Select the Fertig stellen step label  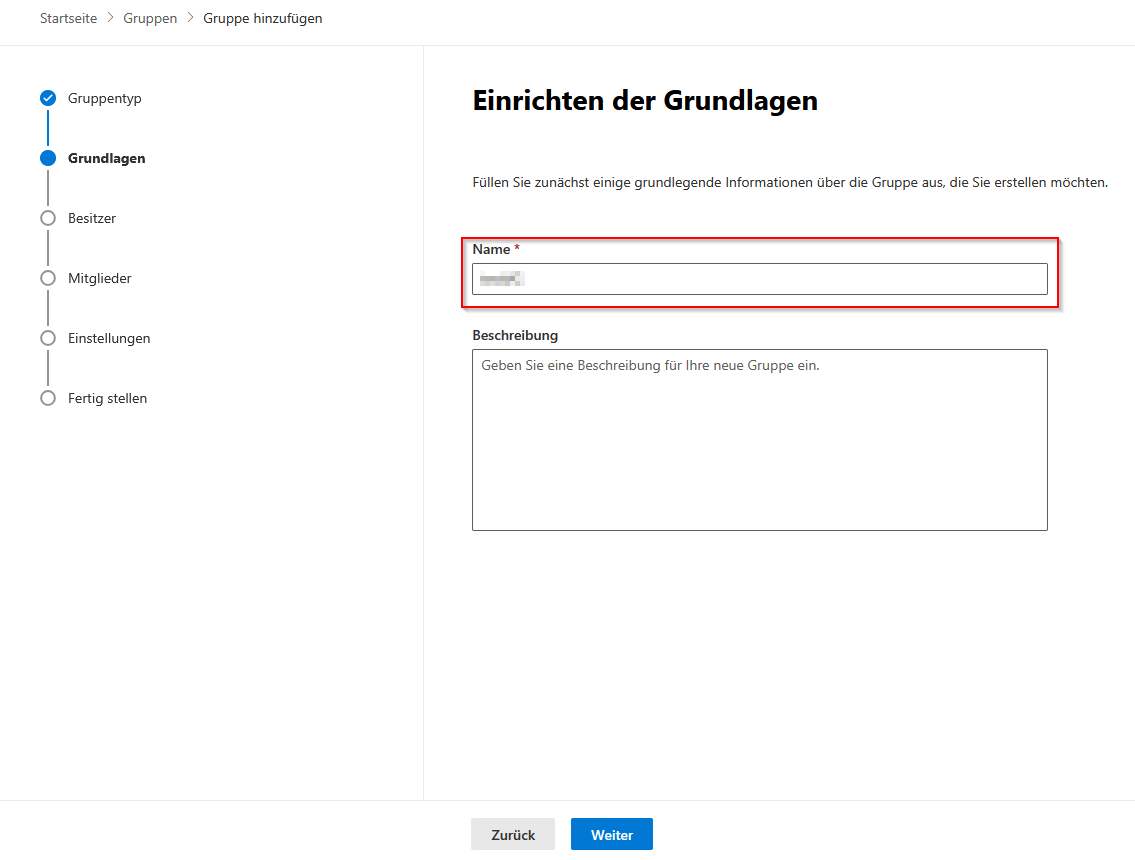[x=107, y=398]
